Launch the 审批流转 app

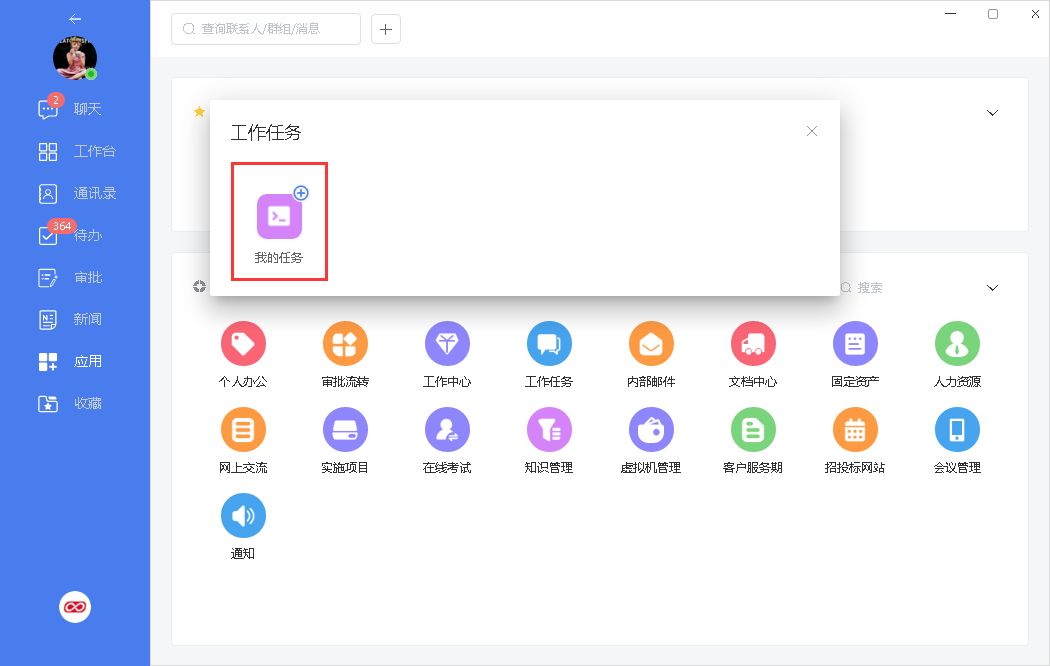pyautogui.click(x=345, y=345)
